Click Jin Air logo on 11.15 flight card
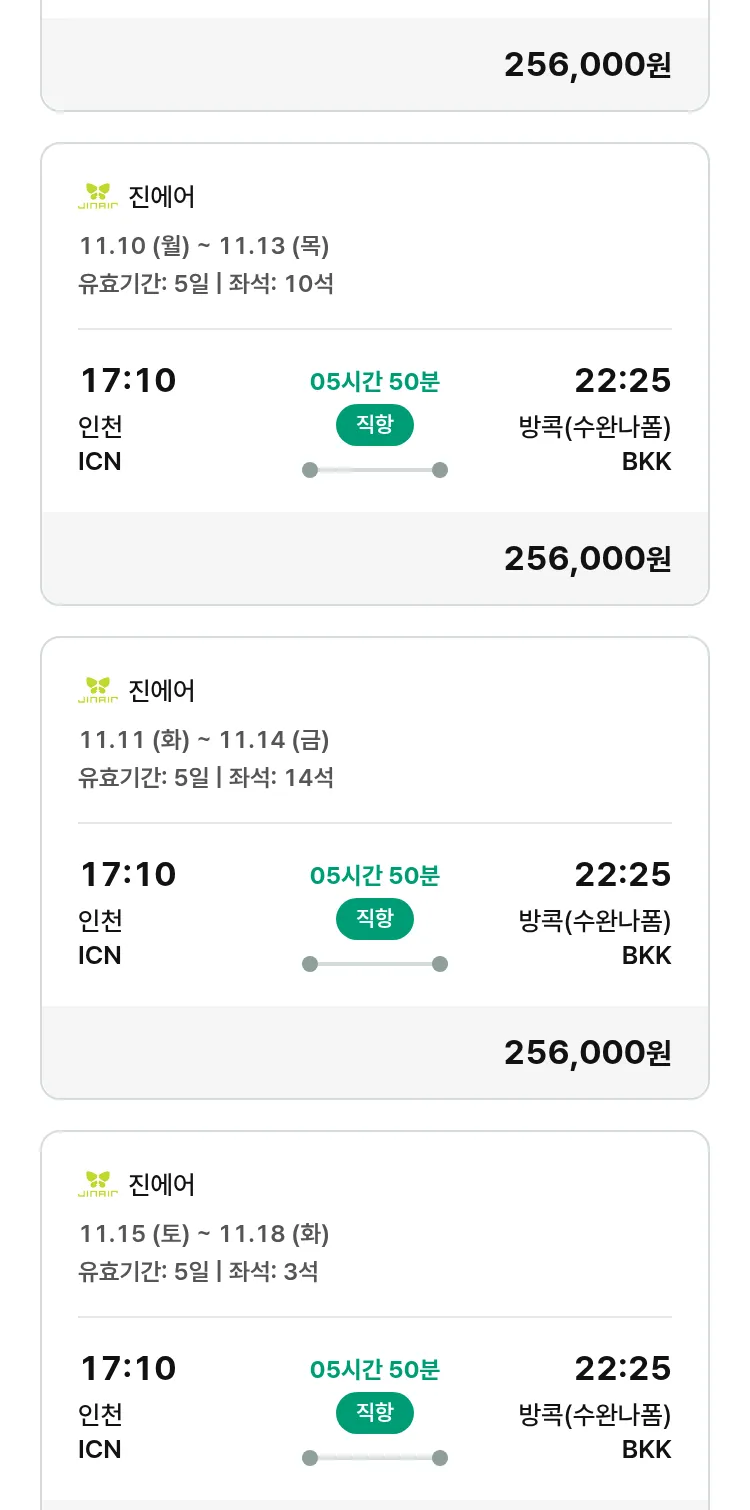 [x=97, y=1184]
